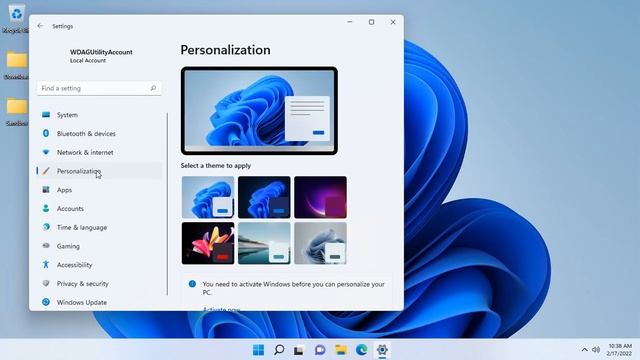Screen dimensions: 640x360
Task: Open the Recycle Bin desktop icon
Action: tap(16, 18)
